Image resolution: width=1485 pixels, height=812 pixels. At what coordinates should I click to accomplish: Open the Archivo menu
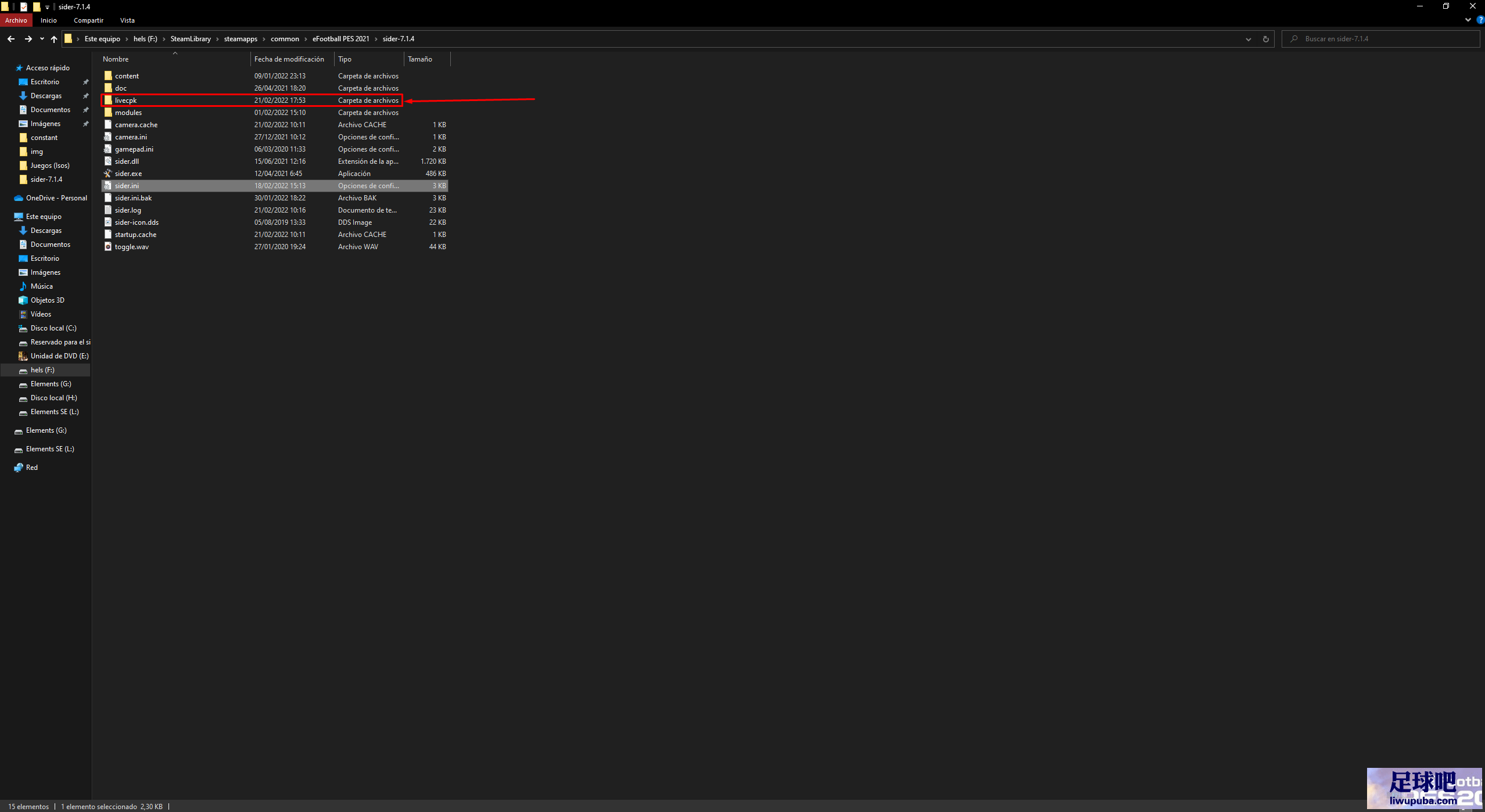16,20
